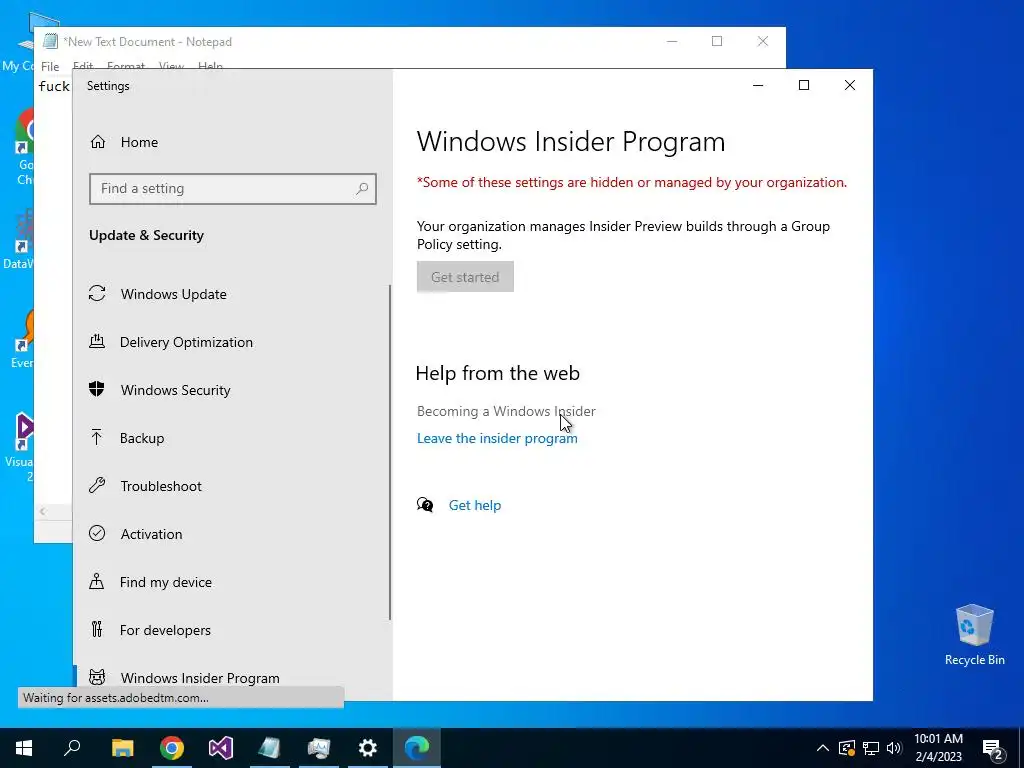1024x768 pixels.
Task: Show hidden tray icons chevron
Action: pos(823,748)
